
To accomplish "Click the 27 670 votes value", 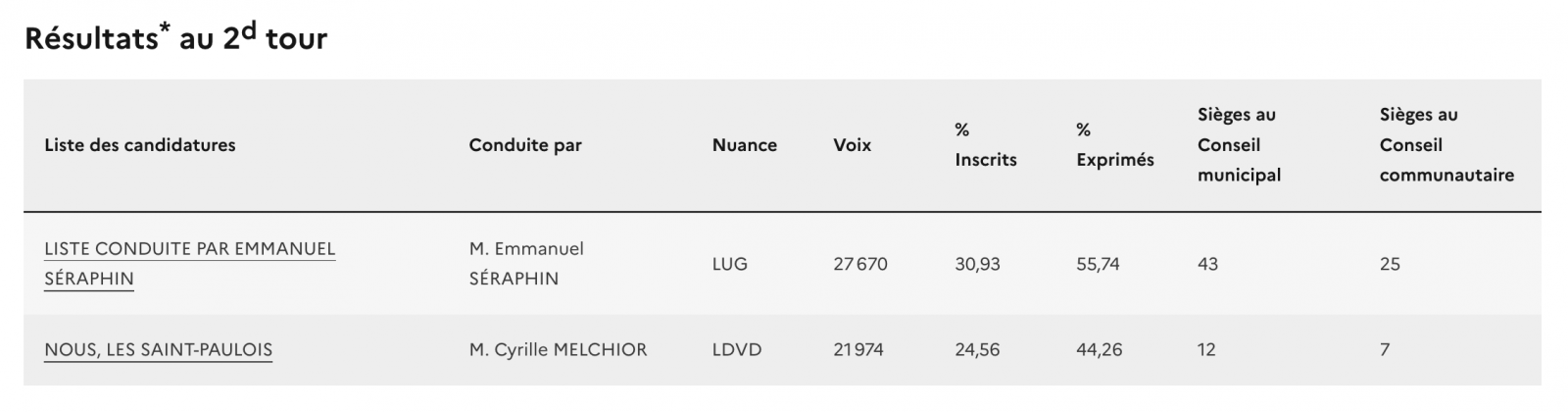I will click(x=860, y=264).
